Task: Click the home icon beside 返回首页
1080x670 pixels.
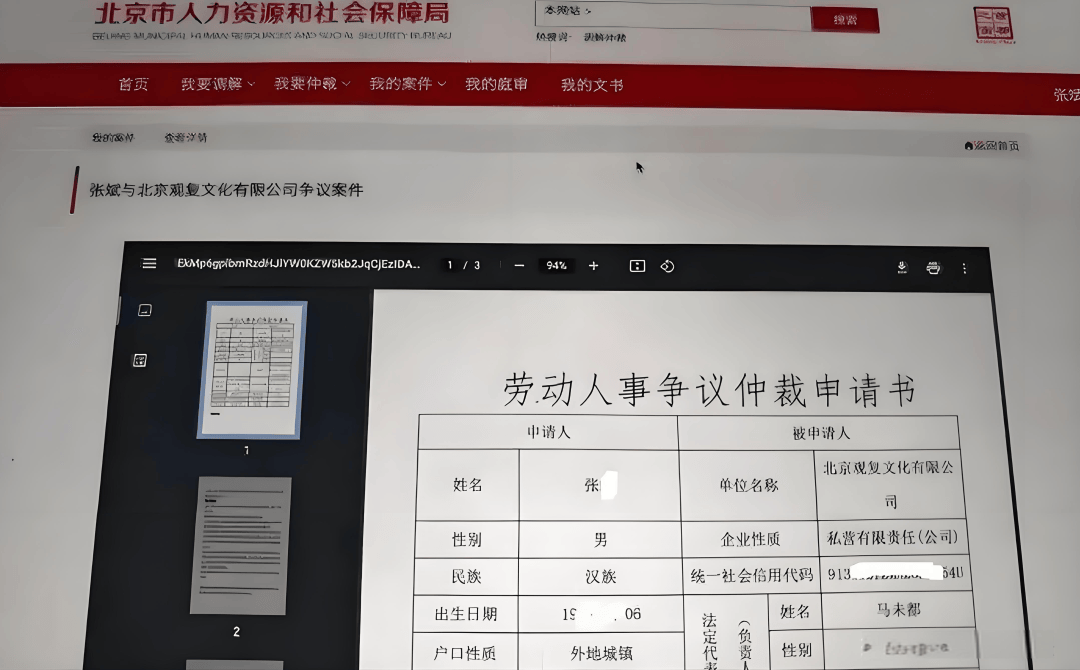Action: pos(968,145)
